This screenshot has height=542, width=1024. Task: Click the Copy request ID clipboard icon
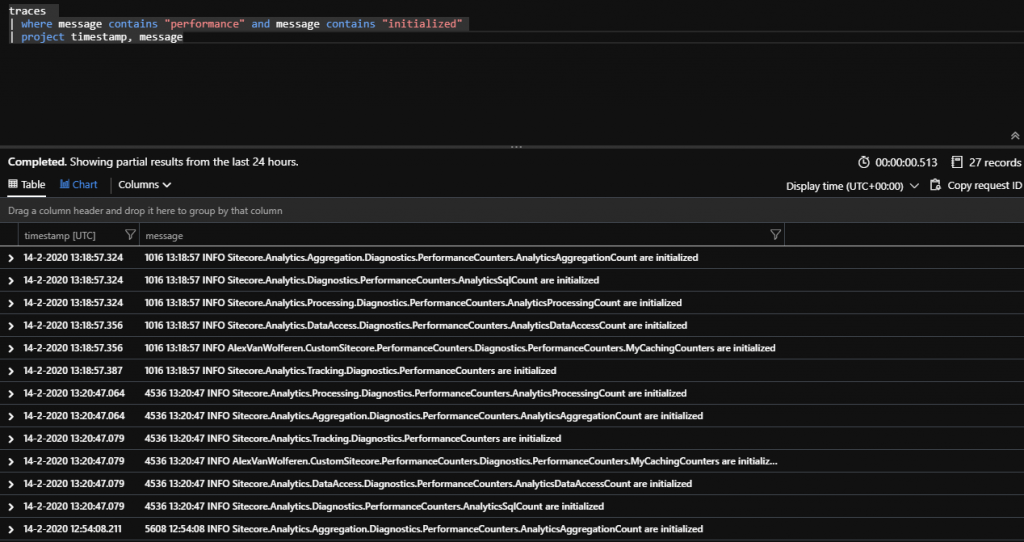click(x=935, y=185)
